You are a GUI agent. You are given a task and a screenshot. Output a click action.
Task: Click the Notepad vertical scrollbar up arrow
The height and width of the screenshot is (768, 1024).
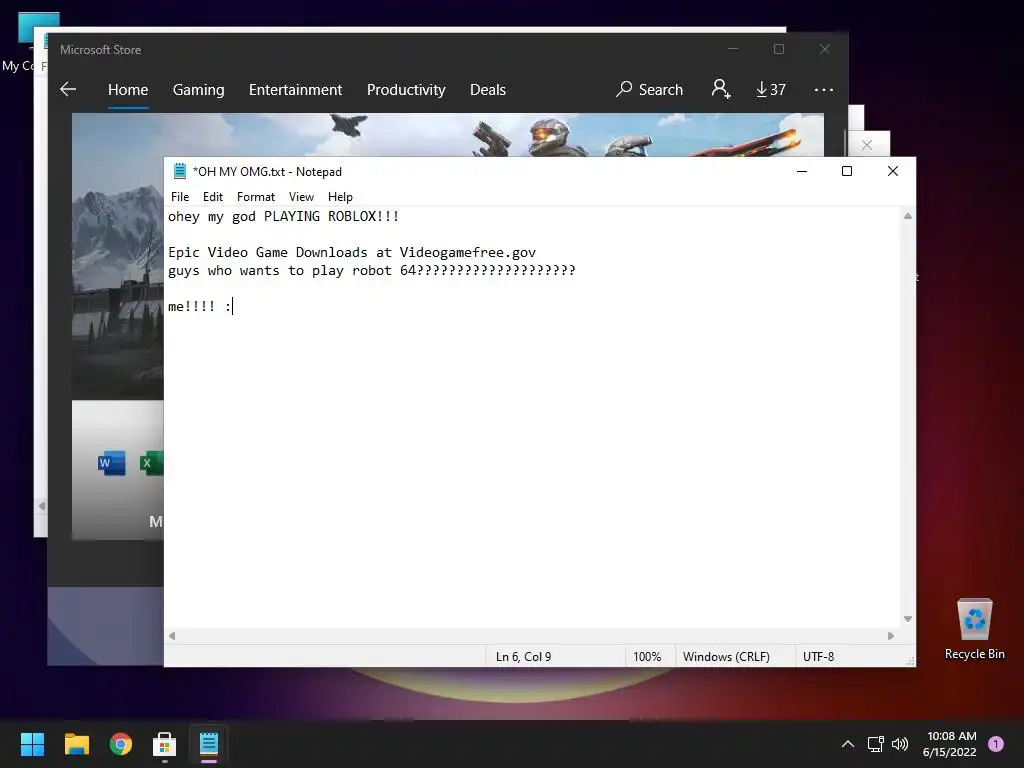coord(908,216)
